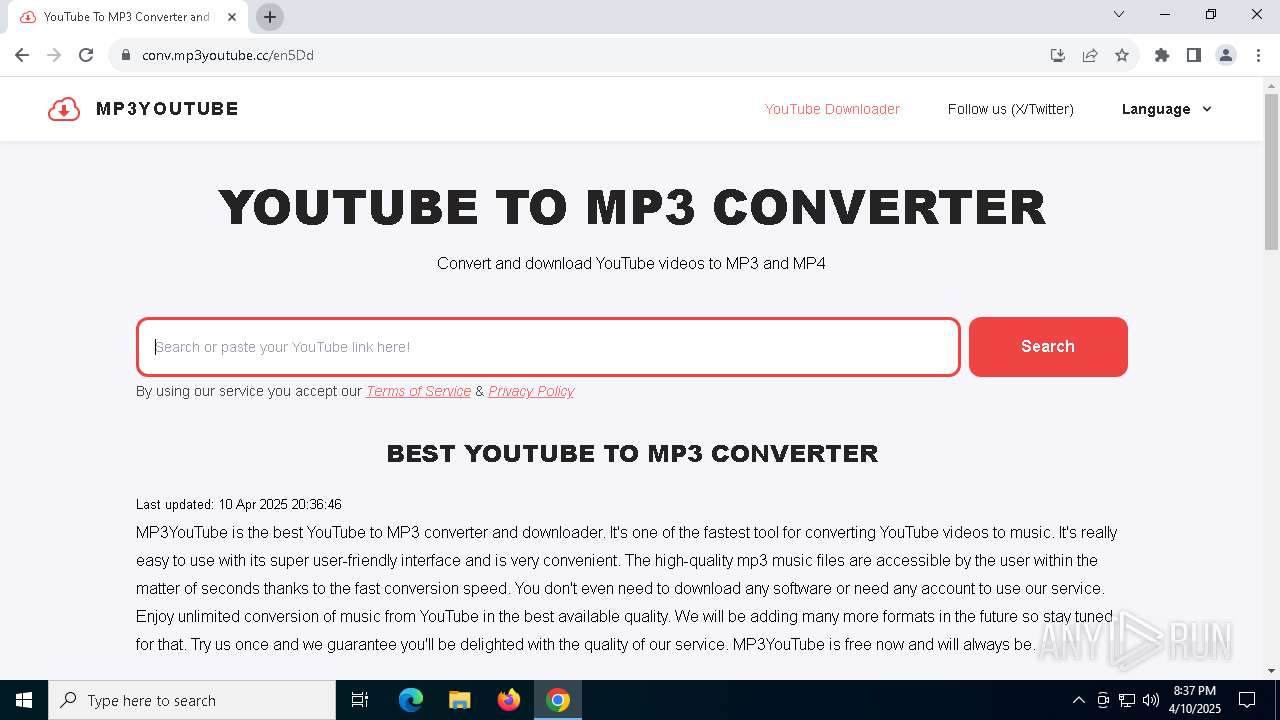1280x720 pixels.
Task: Open the Terms of Service link
Action: (418, 391)
